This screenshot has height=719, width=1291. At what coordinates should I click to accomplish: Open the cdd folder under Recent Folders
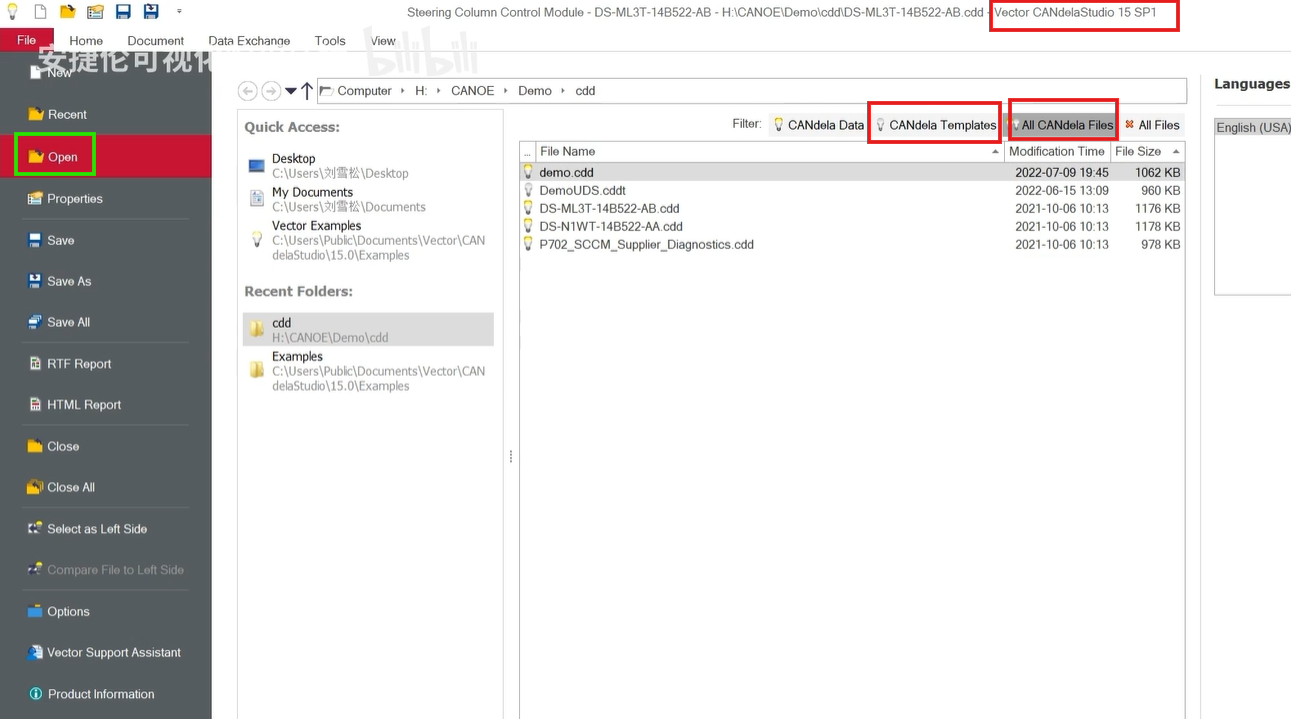[368, 330]
